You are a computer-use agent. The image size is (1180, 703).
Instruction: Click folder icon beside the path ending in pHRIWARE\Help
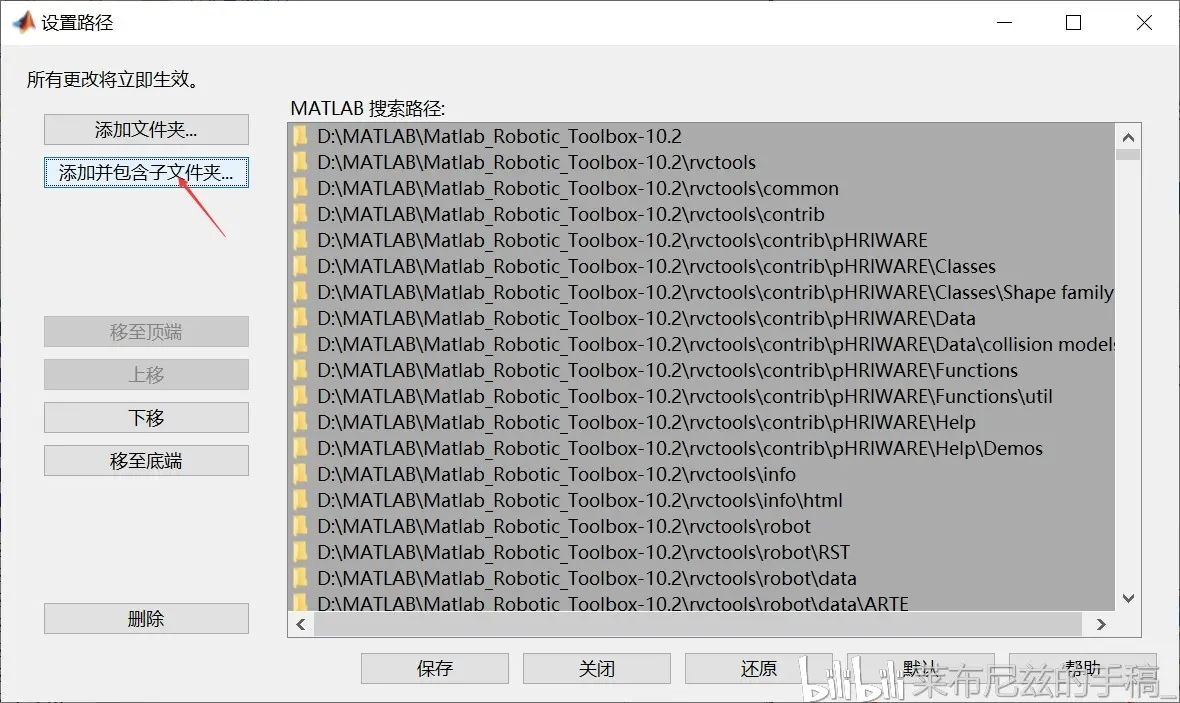coord(300,421)
